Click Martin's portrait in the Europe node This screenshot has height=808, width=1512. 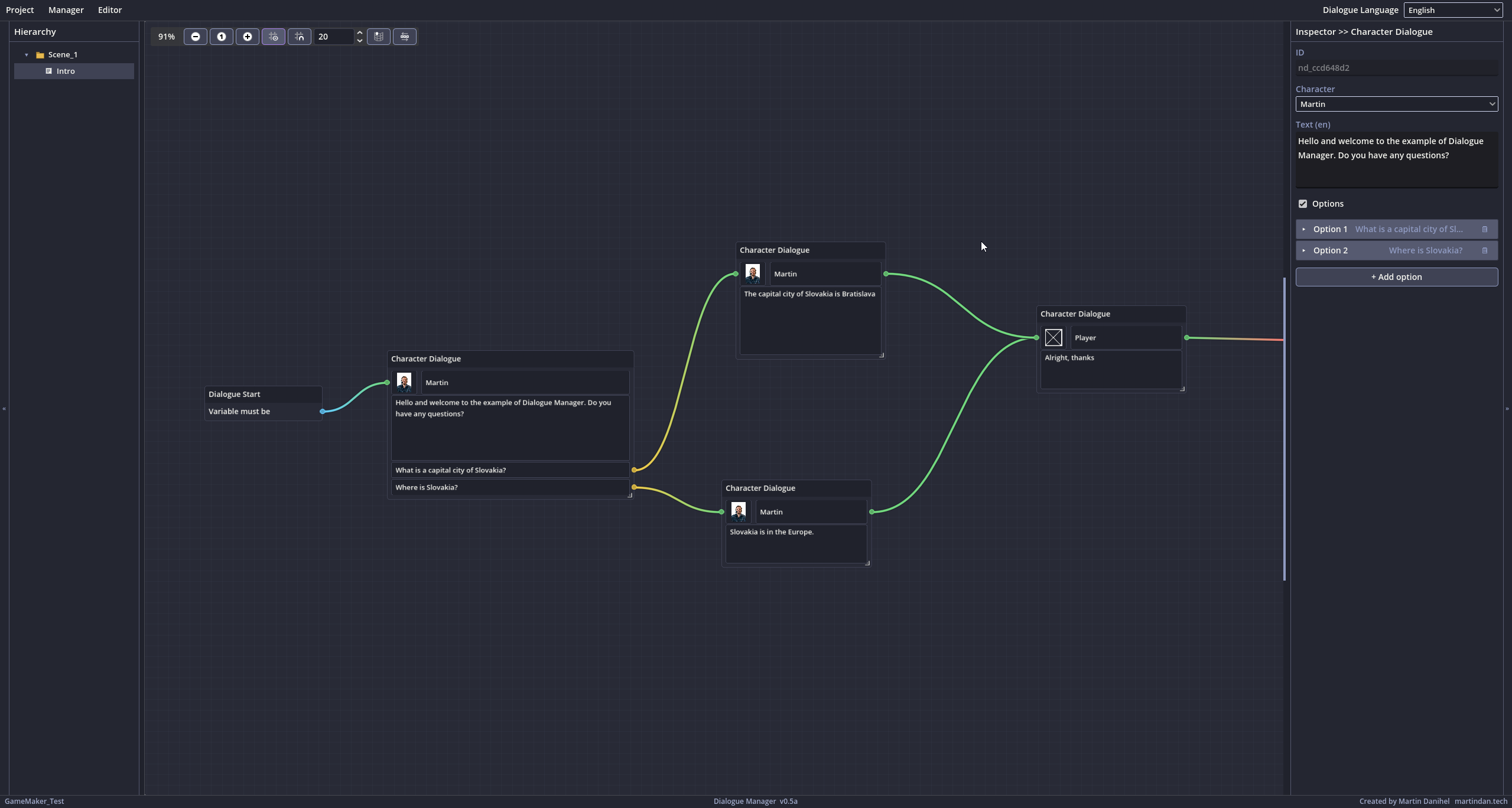(739, 512)
